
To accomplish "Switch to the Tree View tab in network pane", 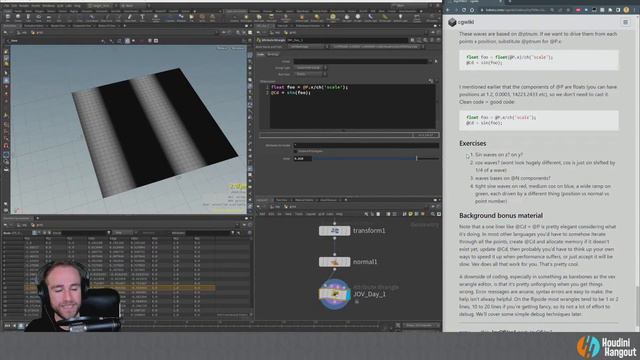I will 282,200.
